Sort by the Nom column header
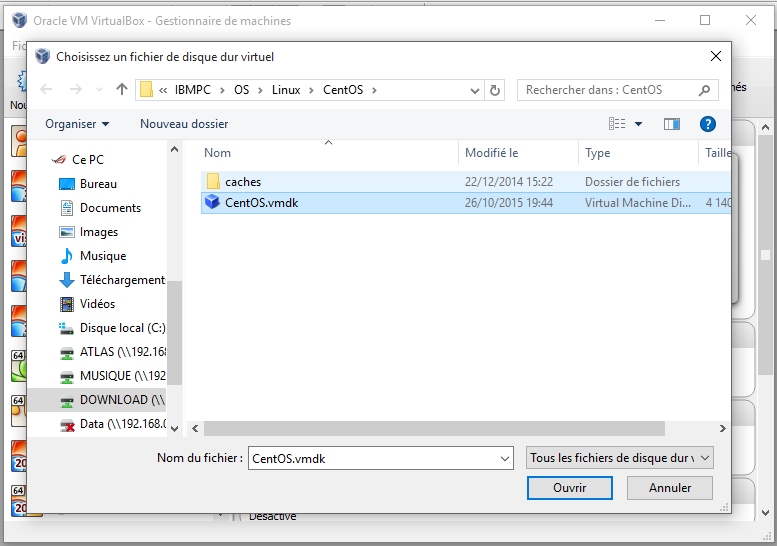The image size is (777, 546). coord(217,153)
